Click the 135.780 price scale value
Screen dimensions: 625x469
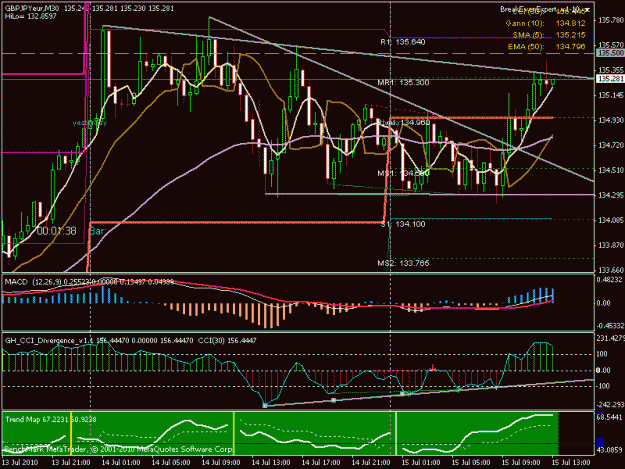click(x=611, y=20)
